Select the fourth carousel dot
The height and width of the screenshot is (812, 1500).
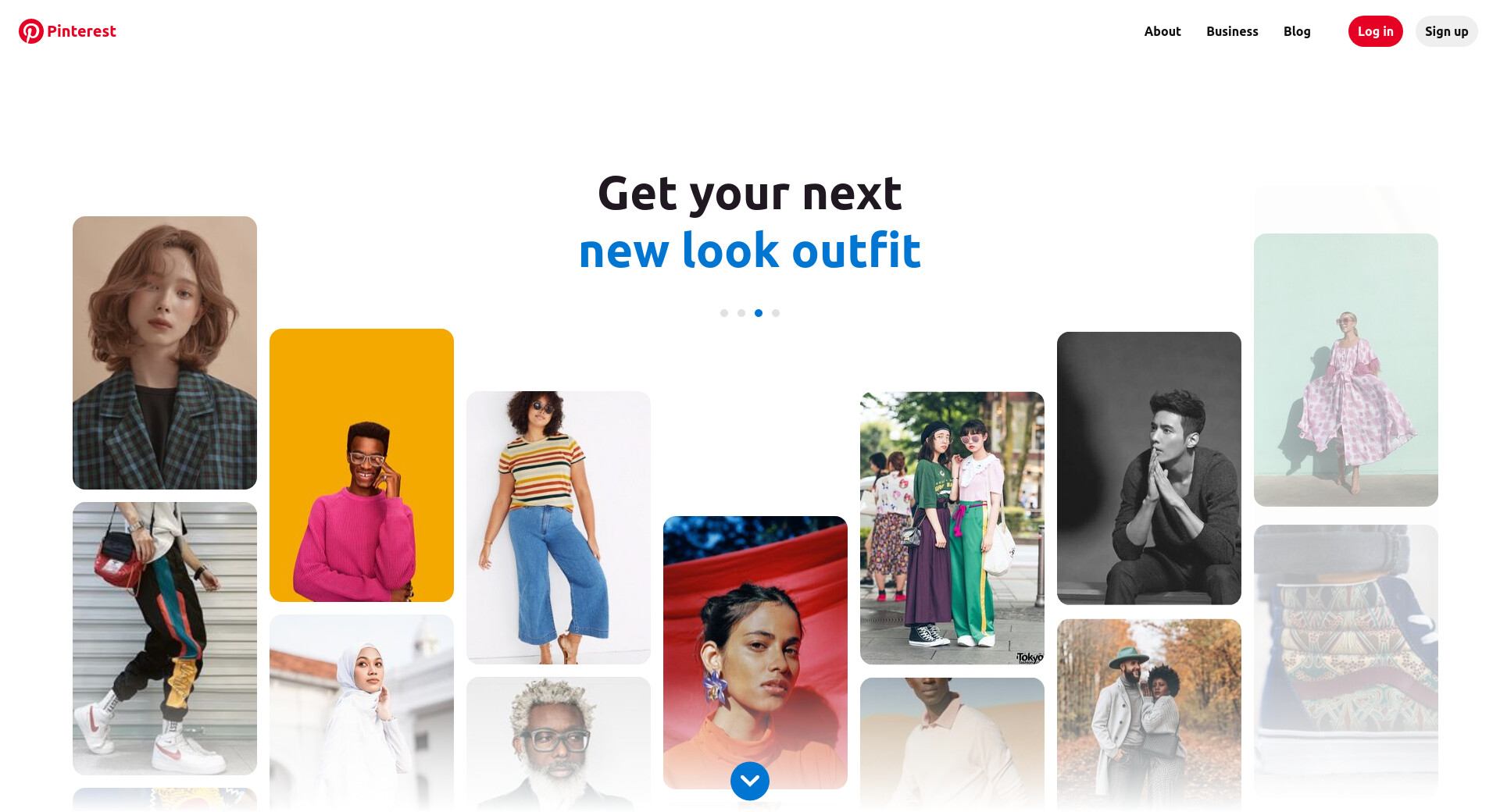pyautogui.click(x=776, y=313)
